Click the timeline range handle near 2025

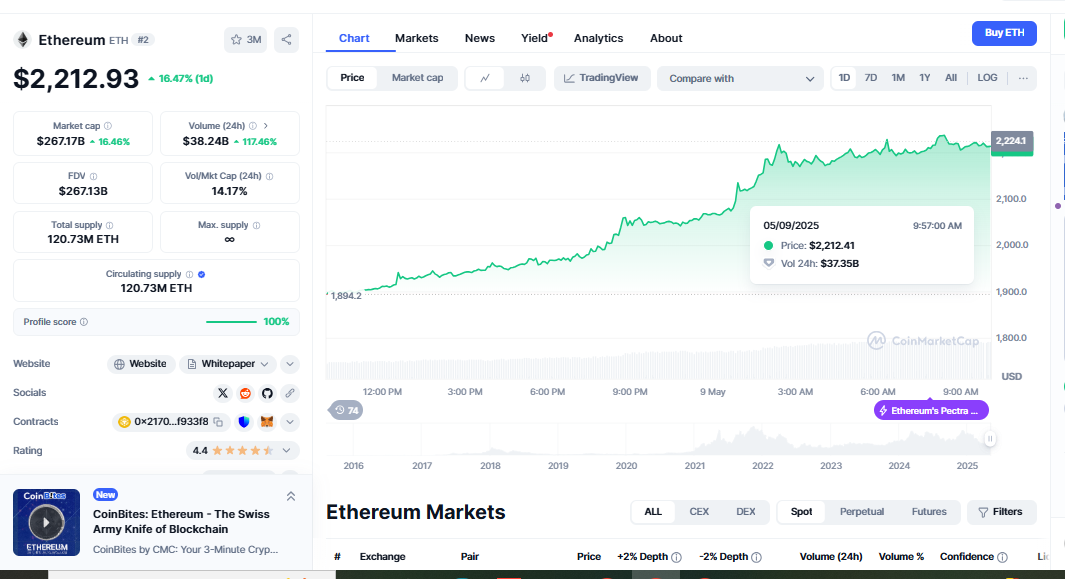point(990,439)
